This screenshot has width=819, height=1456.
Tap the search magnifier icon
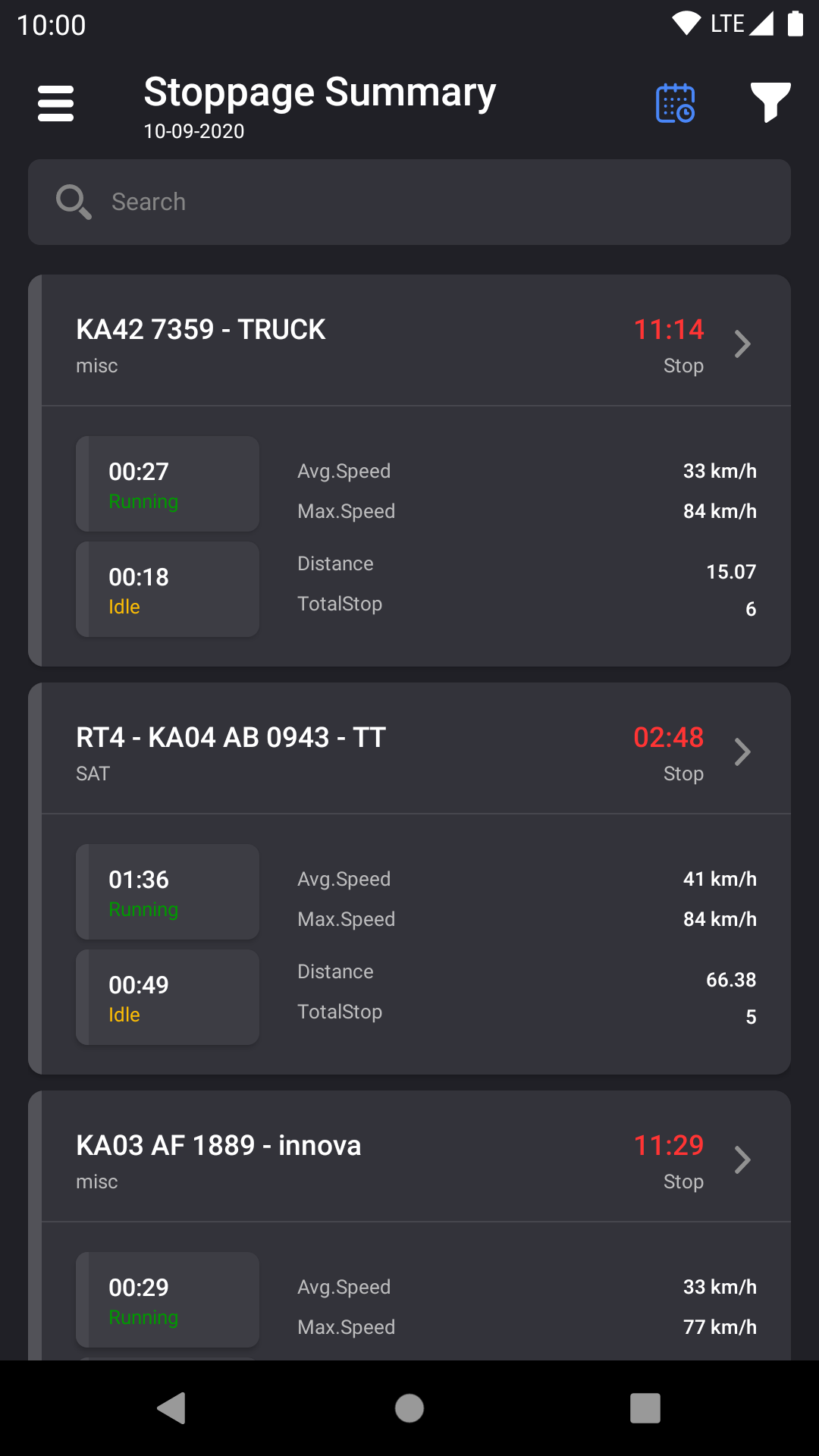74,202
